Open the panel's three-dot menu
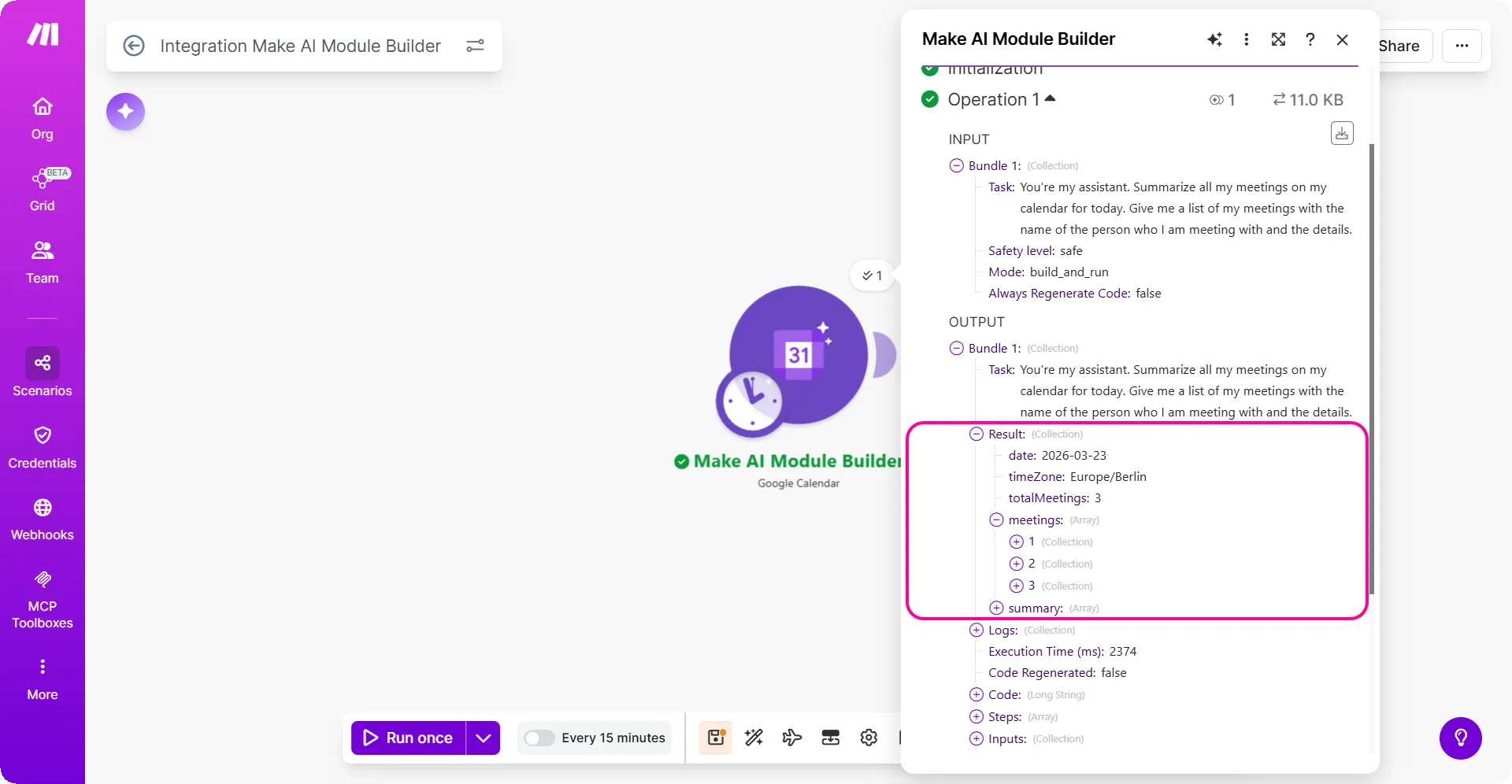 click(1246, 39)
